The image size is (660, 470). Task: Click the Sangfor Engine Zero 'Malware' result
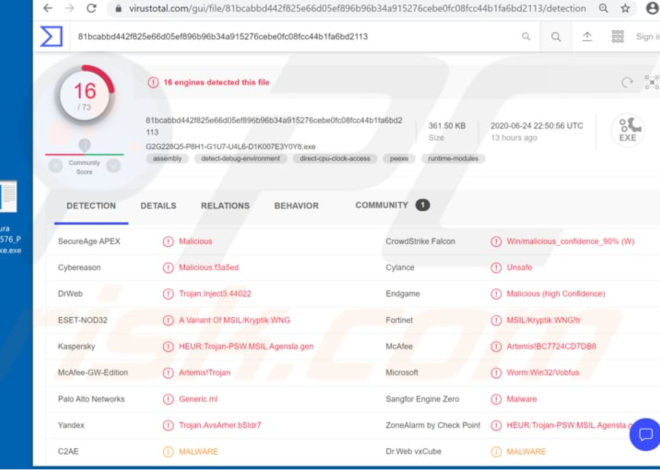pos(522,399)
